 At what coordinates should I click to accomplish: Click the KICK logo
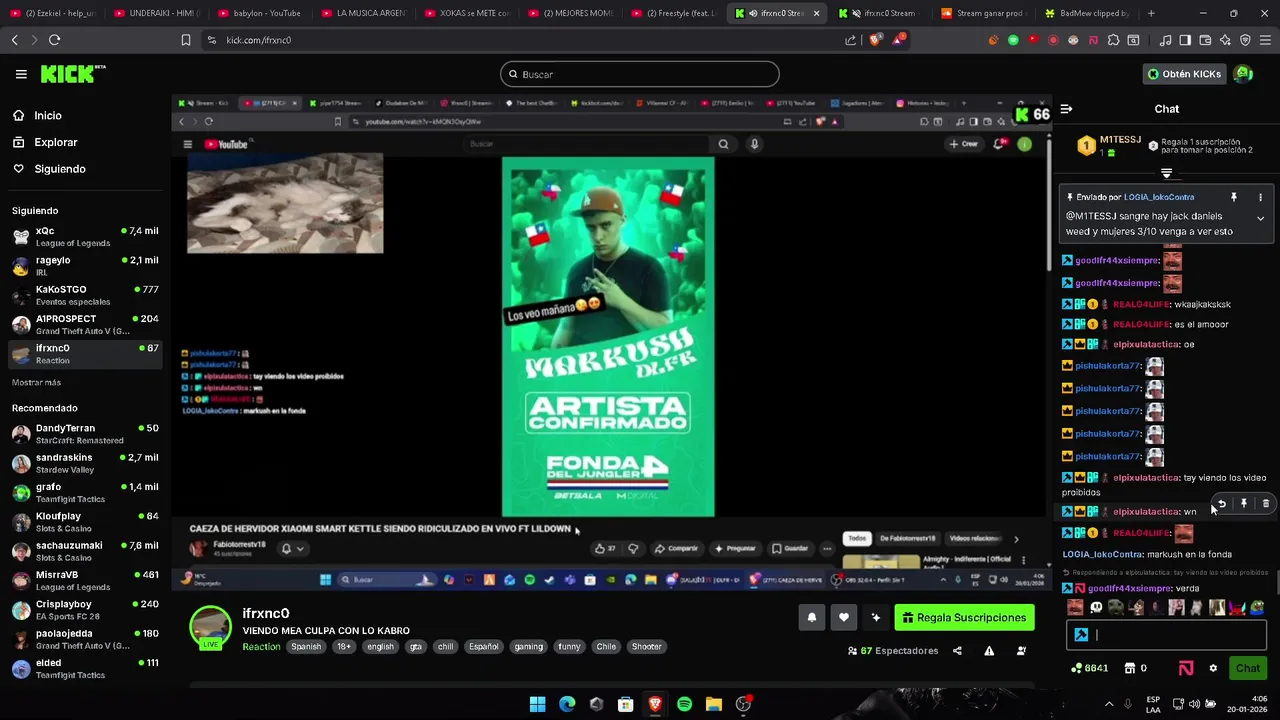[72, 74]
